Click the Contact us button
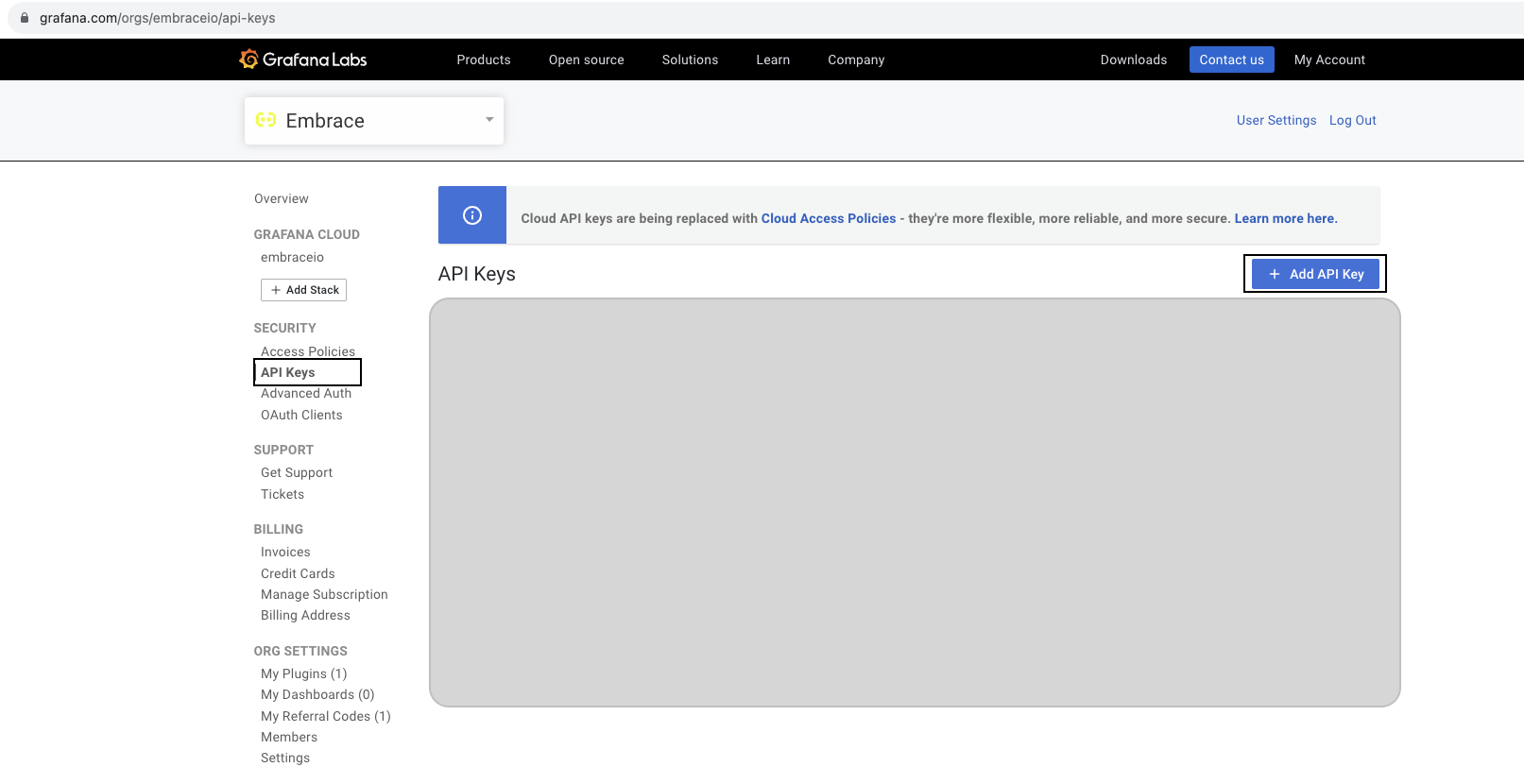This screenshot has height=784, width=1524. (1232, 60)
